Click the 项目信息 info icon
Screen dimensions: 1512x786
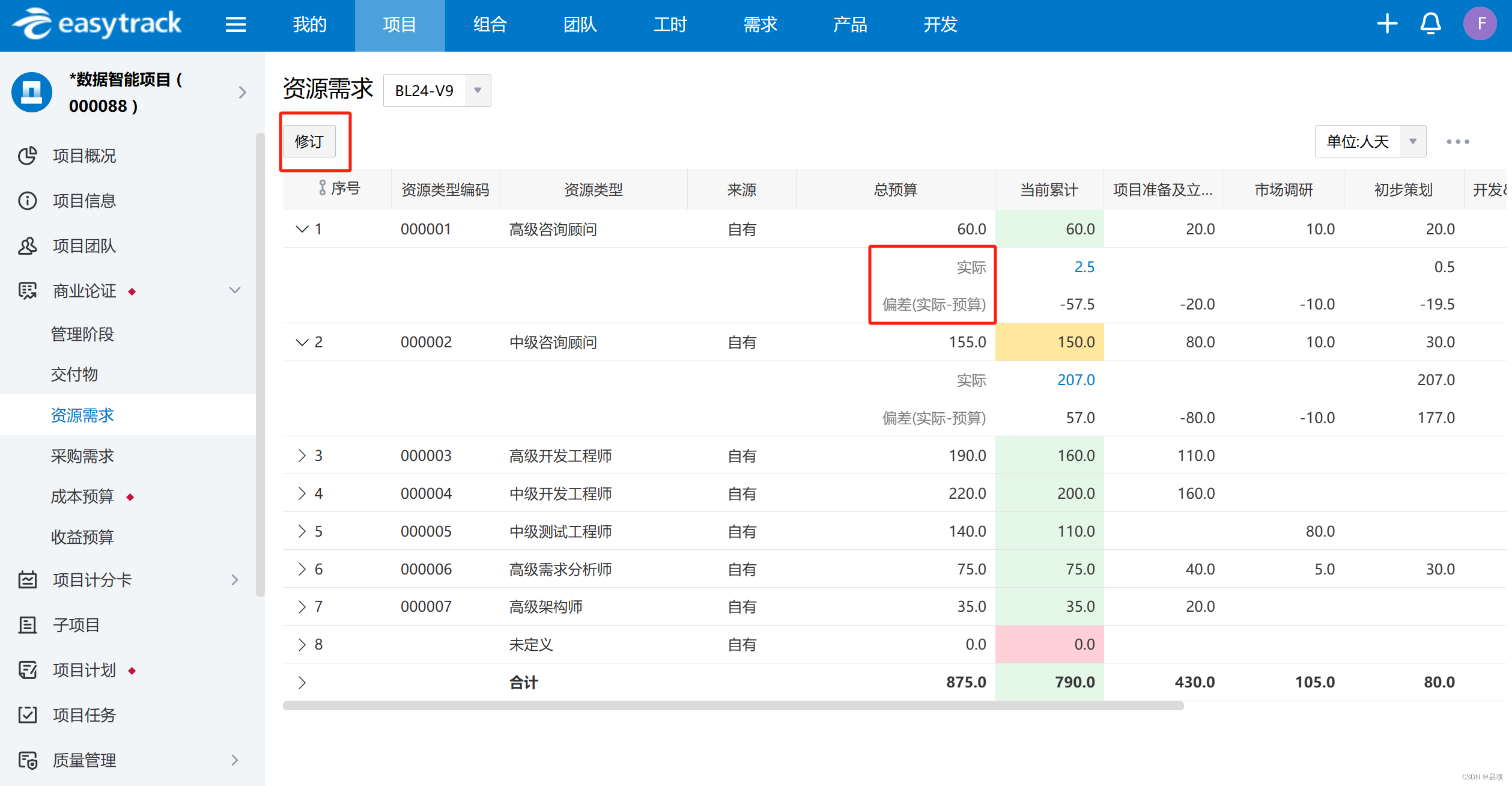coord(28,201)
